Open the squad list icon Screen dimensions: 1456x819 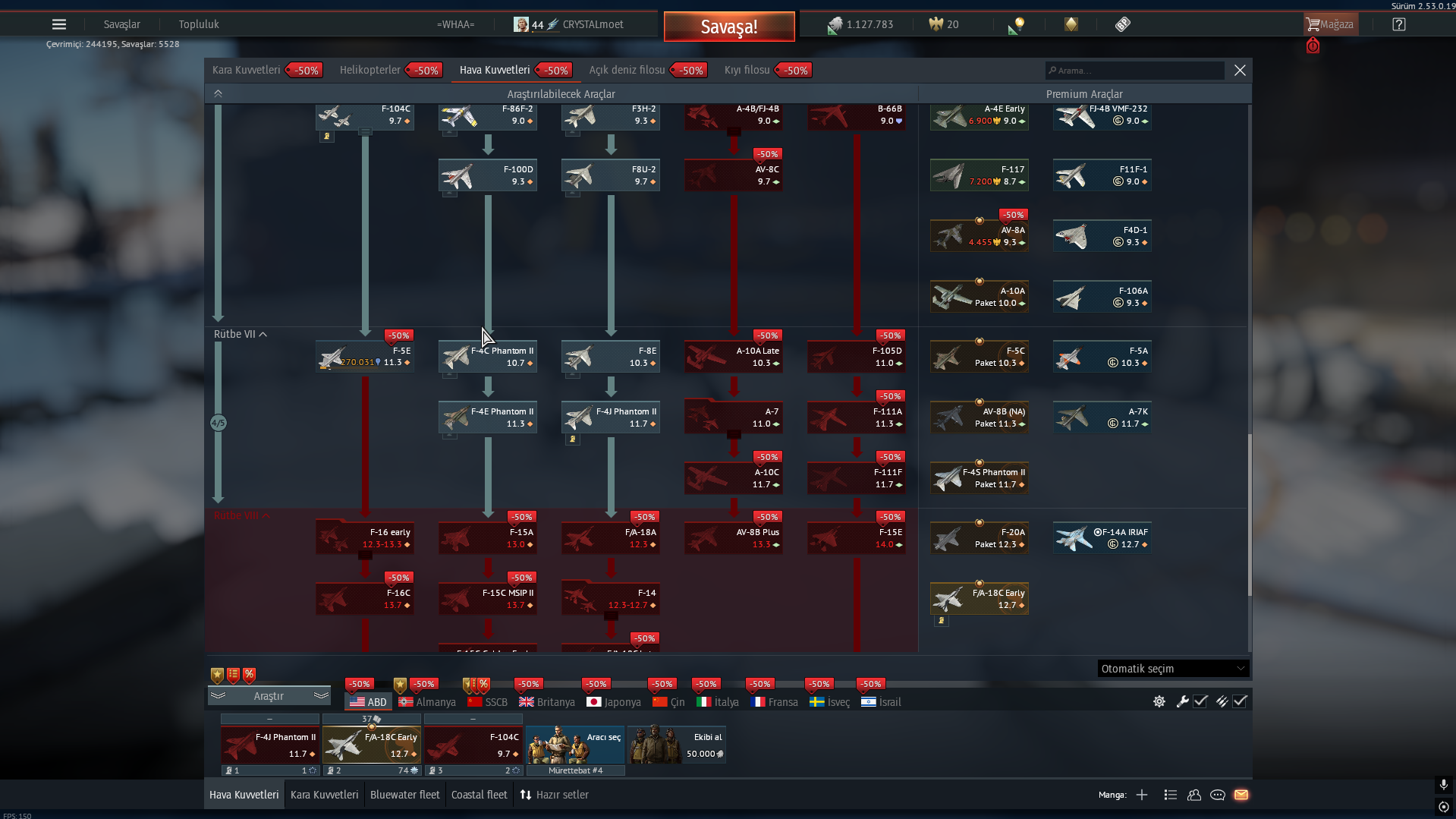point(1171,795)
